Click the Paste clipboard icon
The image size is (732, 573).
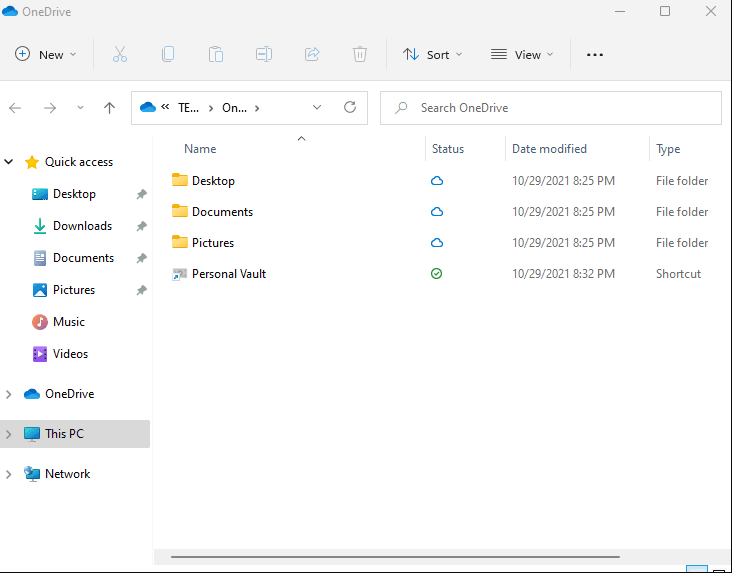[216, 55]
